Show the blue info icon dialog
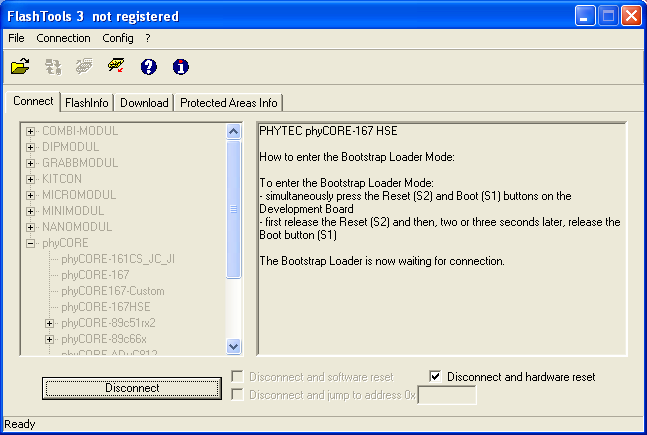 point(181,66)
